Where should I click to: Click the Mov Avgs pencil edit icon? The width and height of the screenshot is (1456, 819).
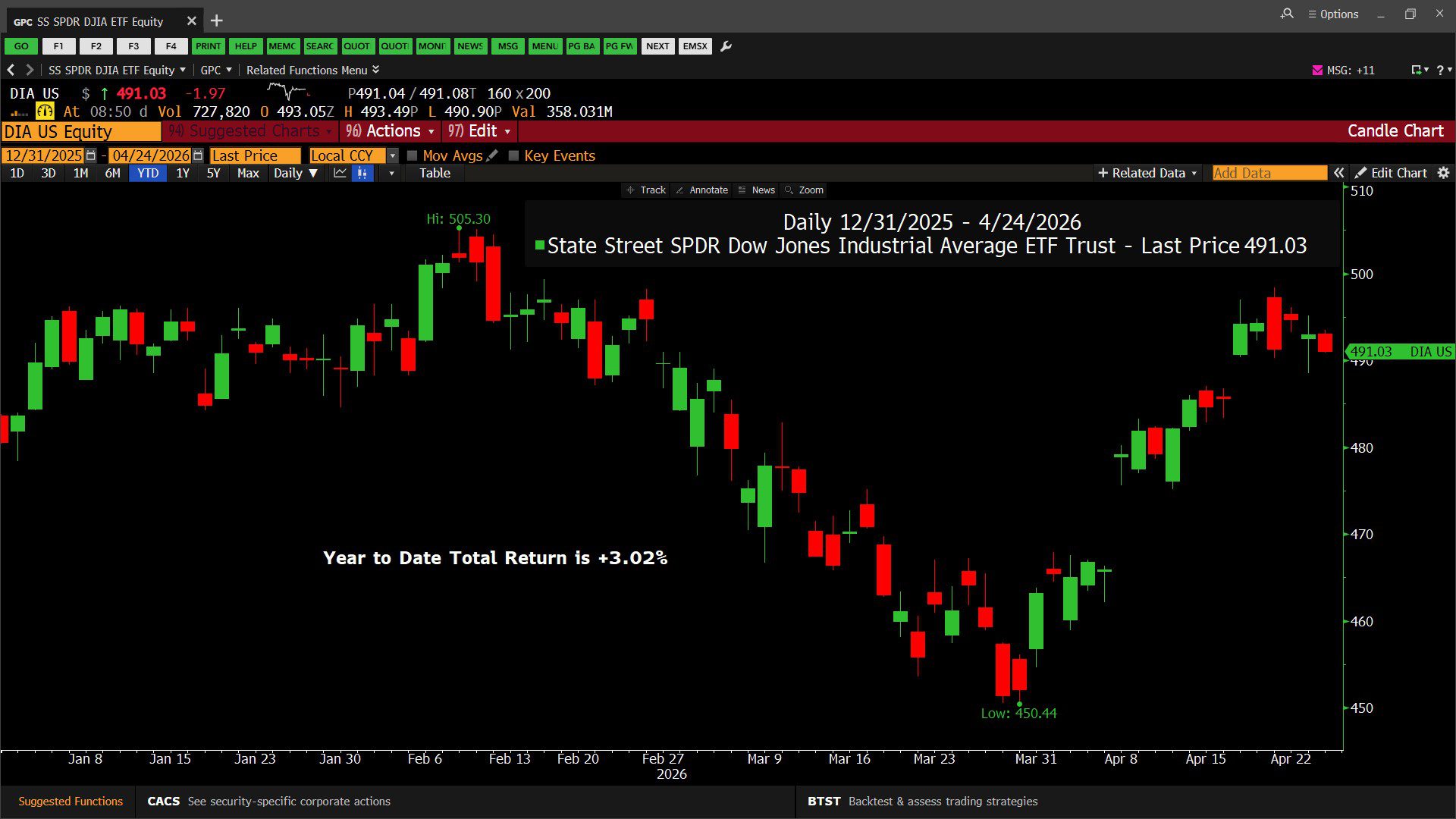coord(492,155)
